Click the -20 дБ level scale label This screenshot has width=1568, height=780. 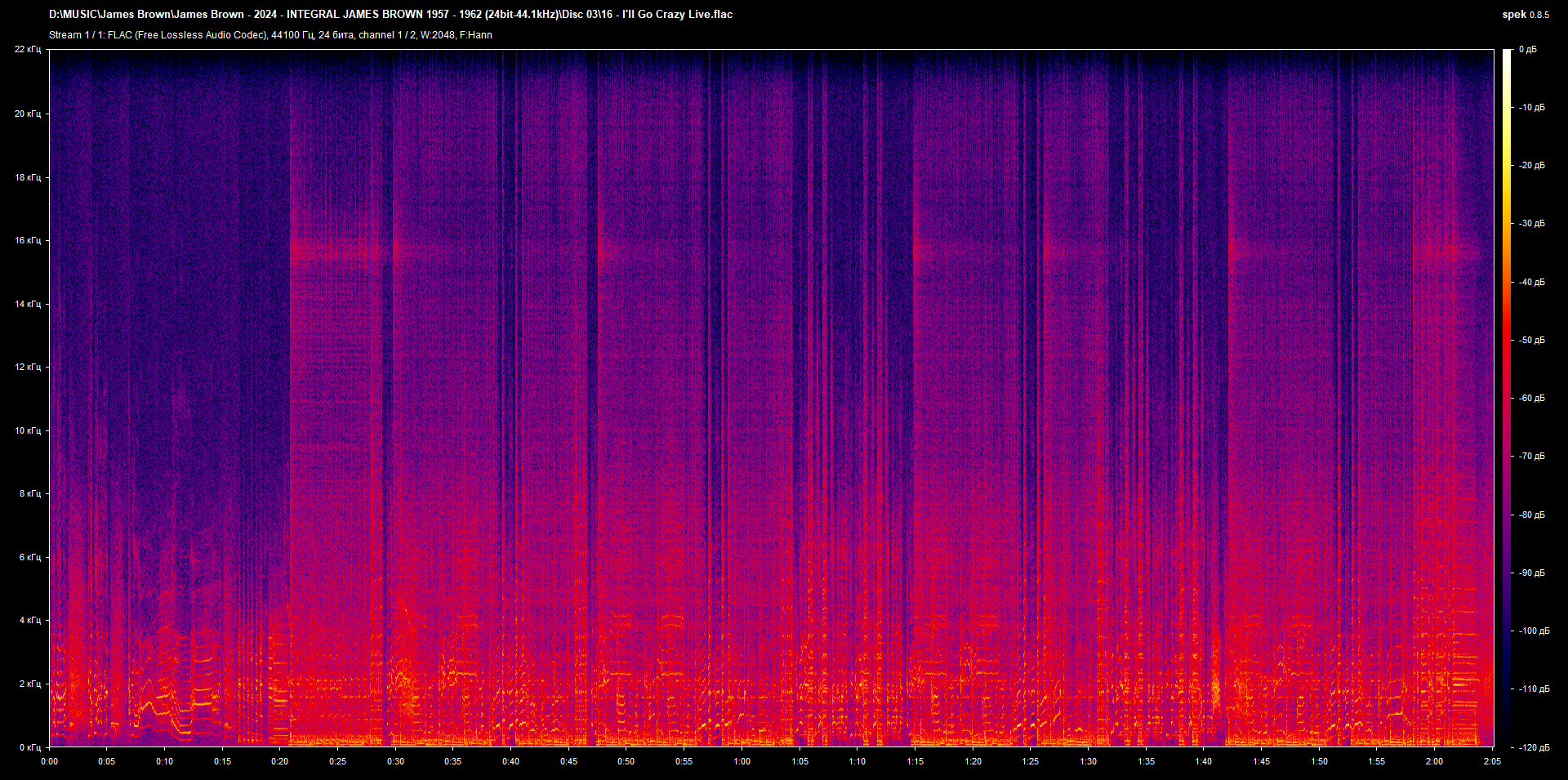(1531, 166)
